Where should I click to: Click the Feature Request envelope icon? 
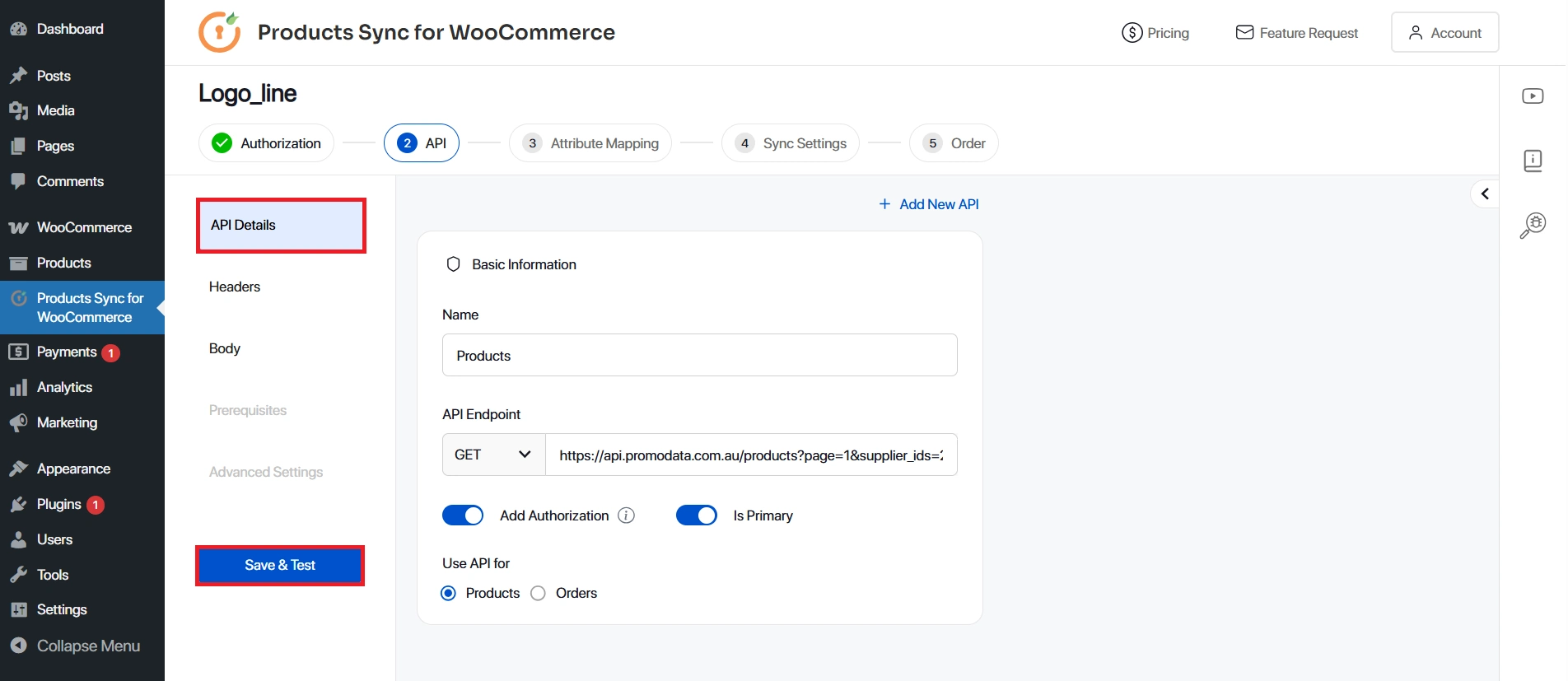[1245, 33]
